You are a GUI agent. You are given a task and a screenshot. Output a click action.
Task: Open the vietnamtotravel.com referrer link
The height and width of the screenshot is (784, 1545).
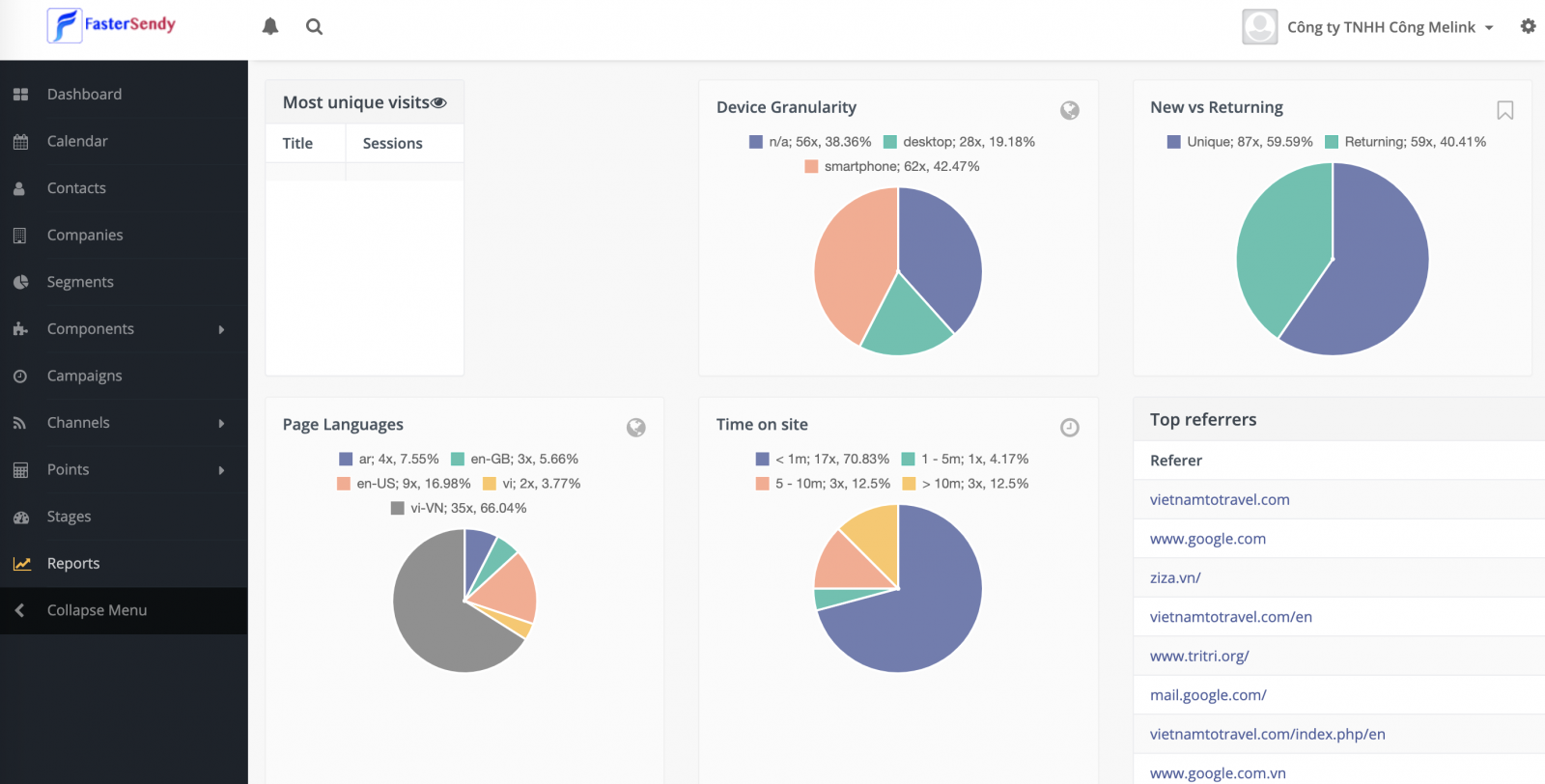[1220, 499]
